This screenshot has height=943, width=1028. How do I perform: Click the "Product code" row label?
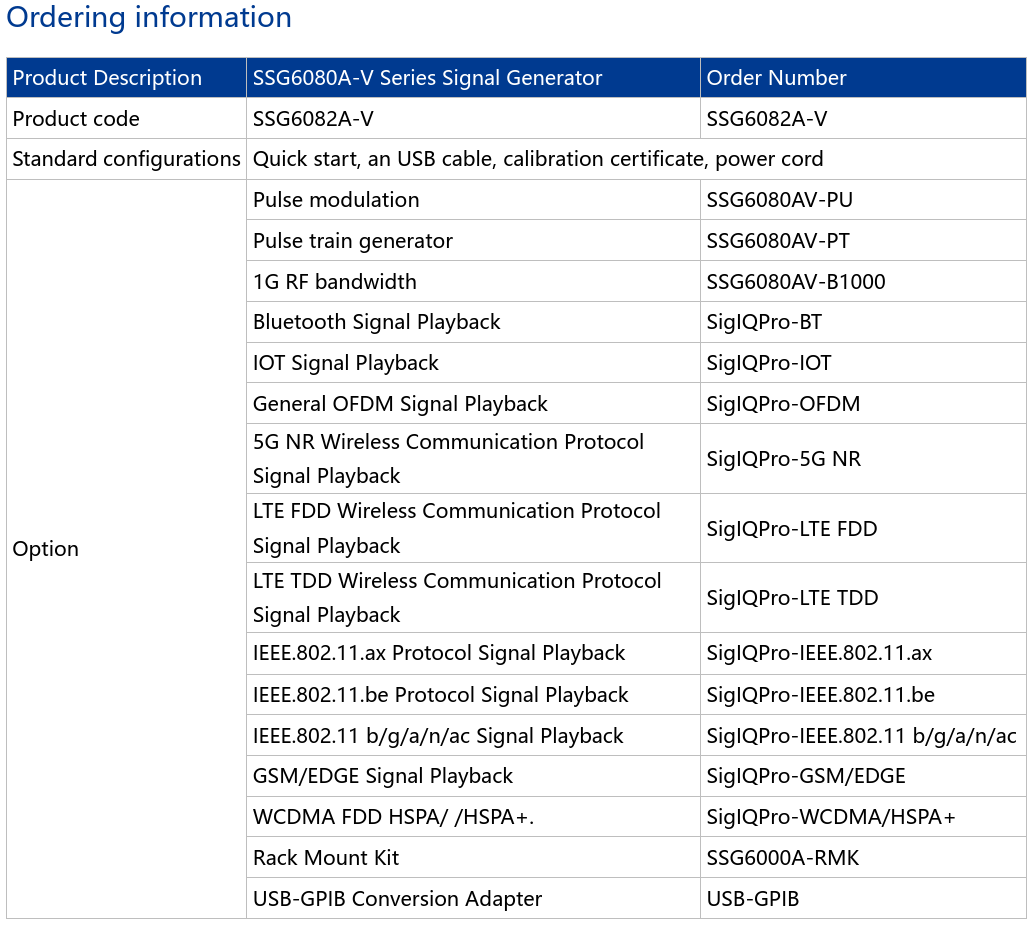pos(76,119)
